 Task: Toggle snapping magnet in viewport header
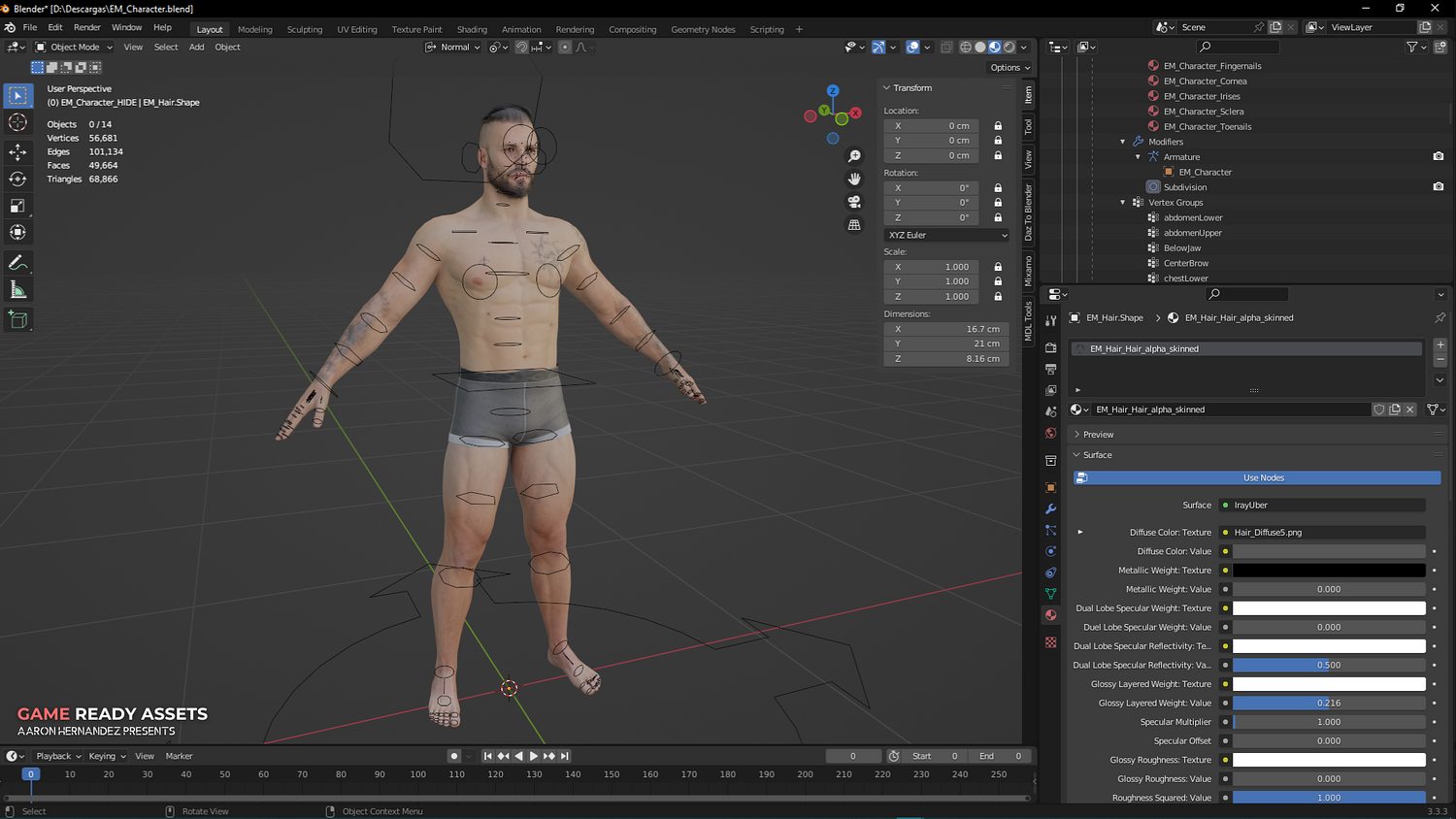click(x=522, y=47)
